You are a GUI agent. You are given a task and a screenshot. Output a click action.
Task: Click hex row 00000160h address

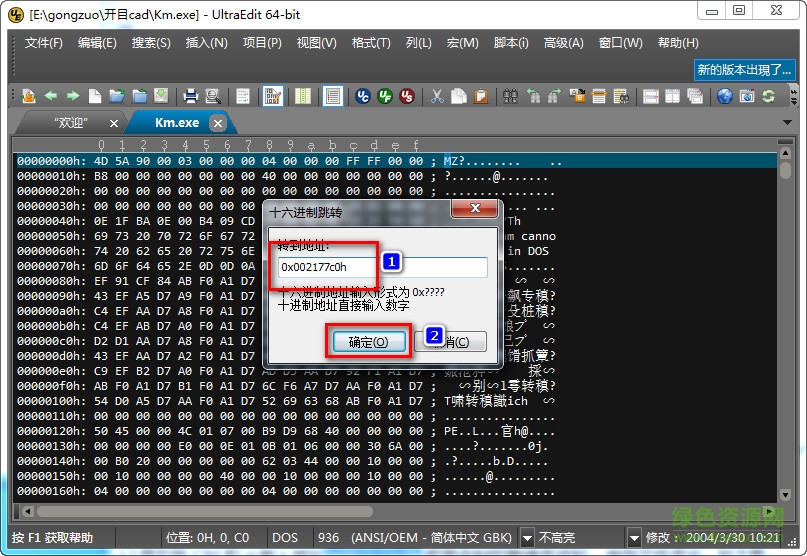51,491
